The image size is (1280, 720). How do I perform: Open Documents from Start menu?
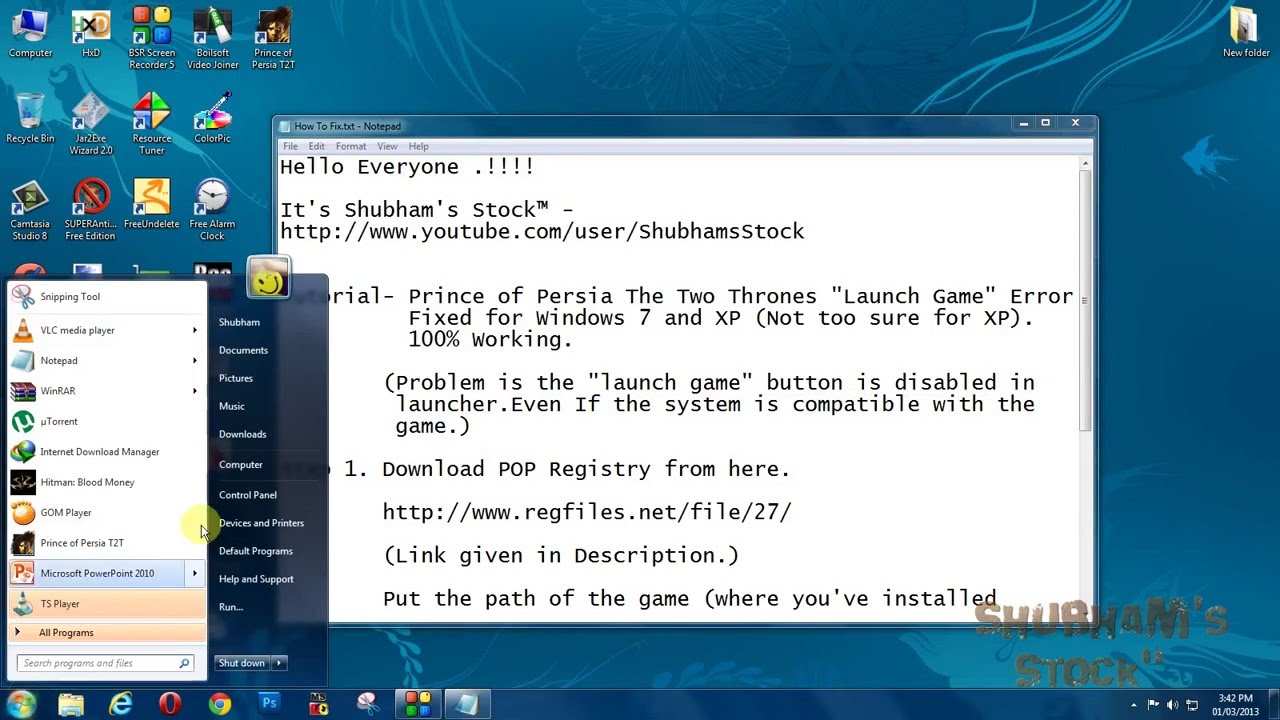point(243,350)
